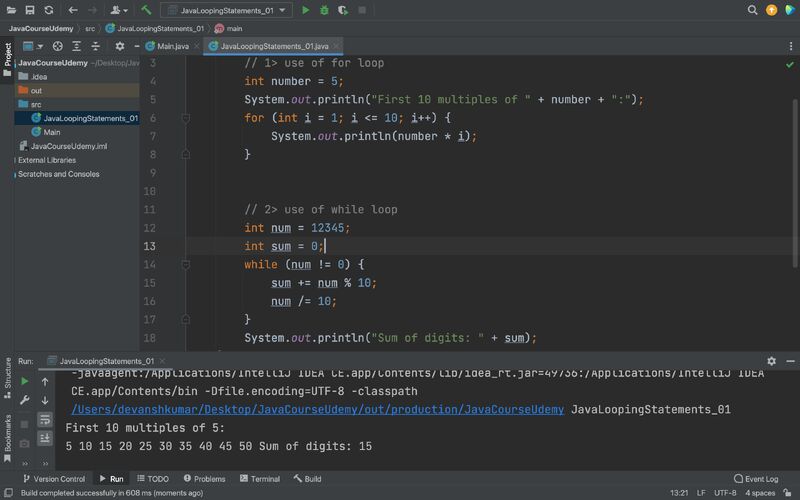Click the Stop square in the top toolbar
This screenshot has width=800, height=500.
362,10
